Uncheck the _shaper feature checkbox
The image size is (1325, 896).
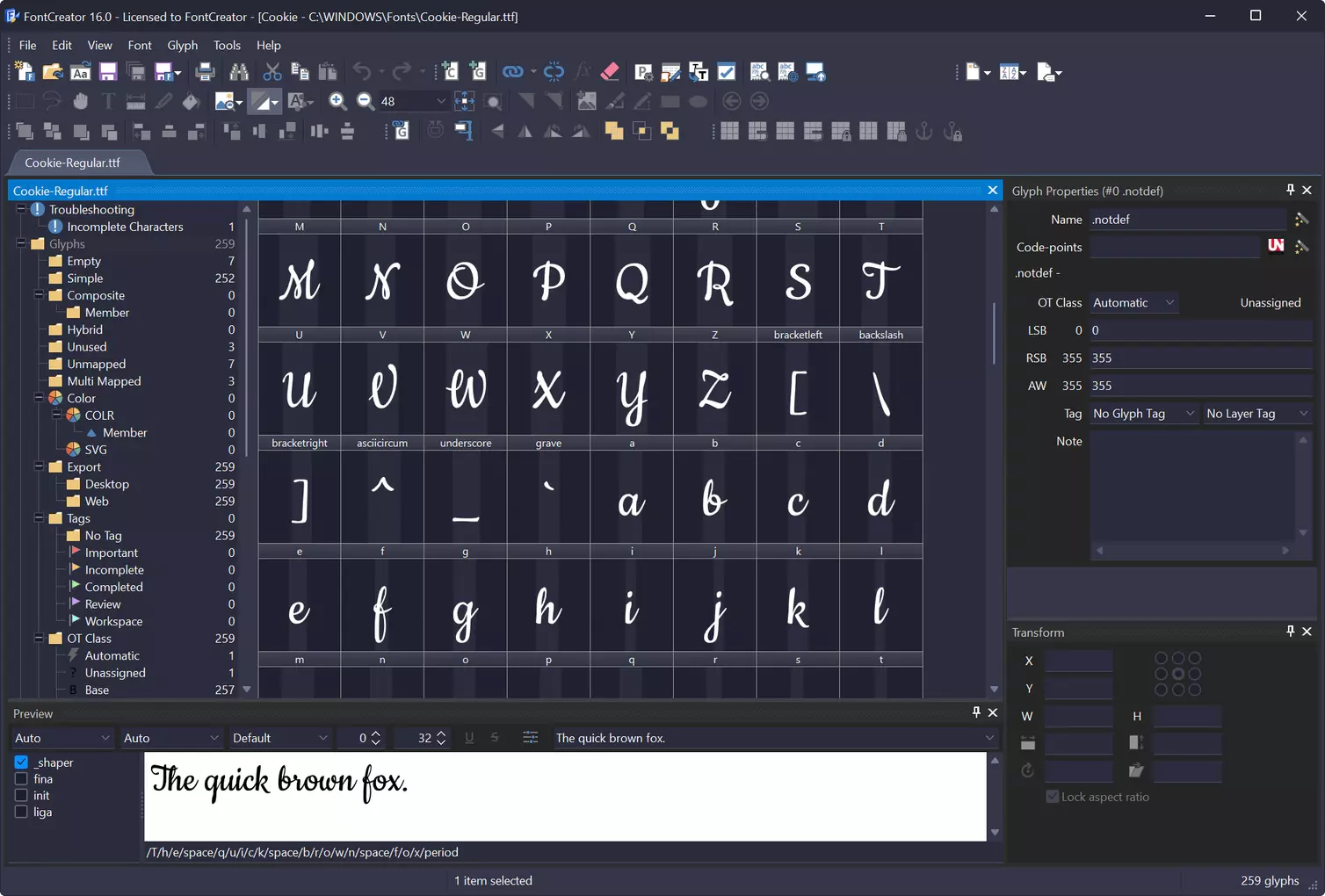[x=21, y=762]
